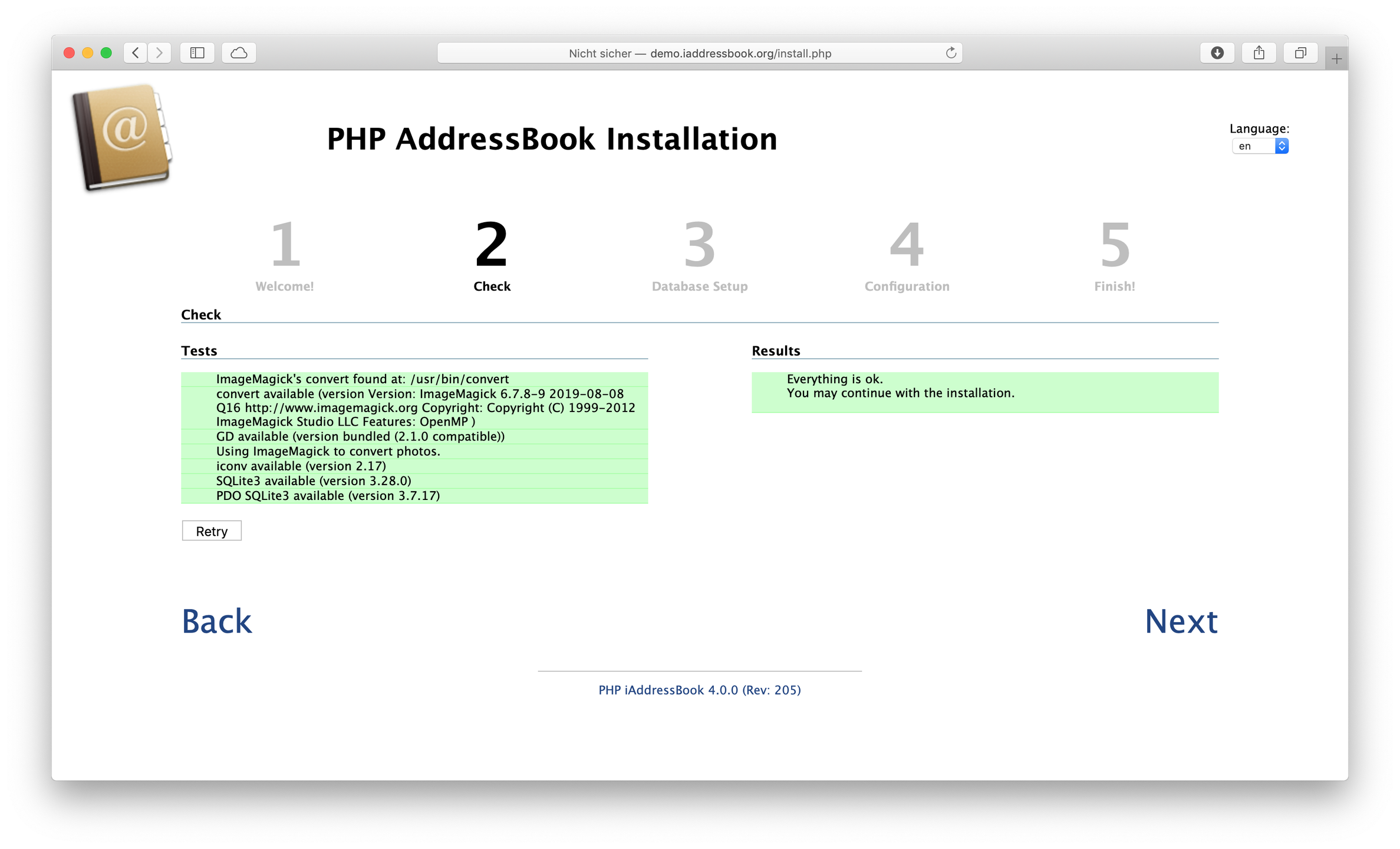Viewport: 1400px width, 849px height.
Task: Select the PDO SQLite3 available row
Action: (x=414, y=495)
